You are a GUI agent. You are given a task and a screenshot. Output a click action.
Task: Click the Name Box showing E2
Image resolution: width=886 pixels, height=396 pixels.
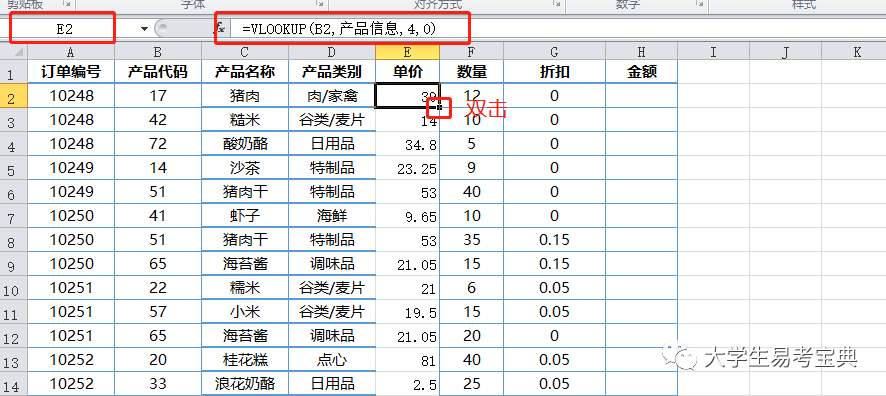point(64,29)
